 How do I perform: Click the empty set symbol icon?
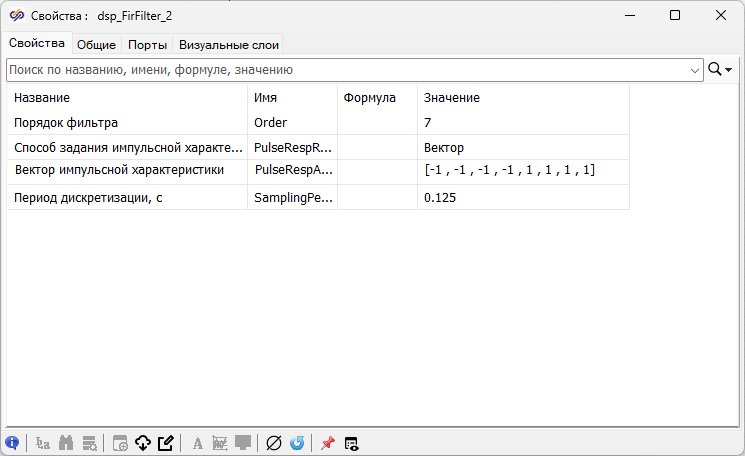274,443
